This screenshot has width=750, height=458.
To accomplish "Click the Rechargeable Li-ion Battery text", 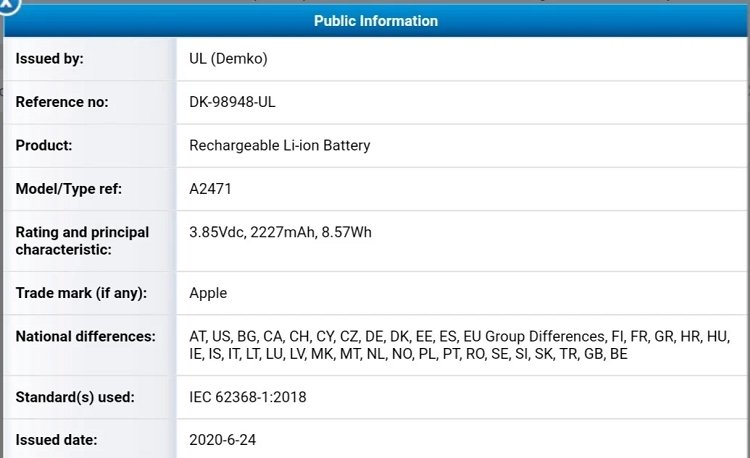I will click(280, 145).
